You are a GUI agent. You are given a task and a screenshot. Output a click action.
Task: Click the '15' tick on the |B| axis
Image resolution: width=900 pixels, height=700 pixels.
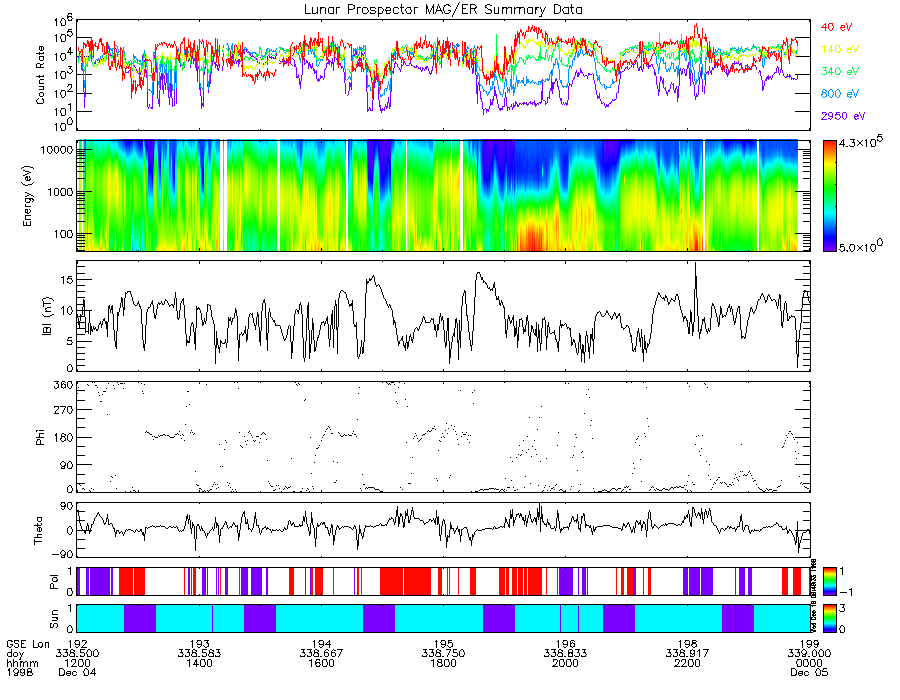click(x=67, y=280)
